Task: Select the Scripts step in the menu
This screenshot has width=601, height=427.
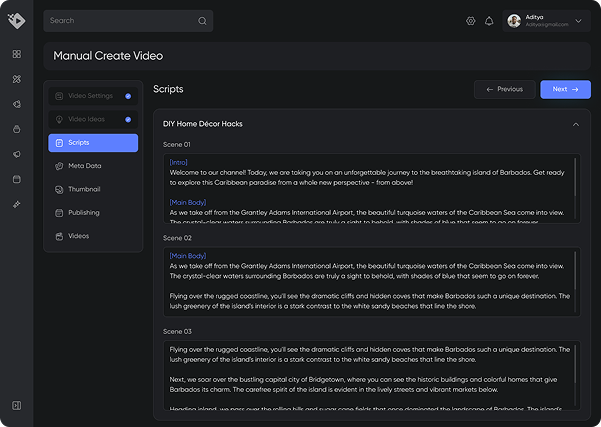Action: 93,142
